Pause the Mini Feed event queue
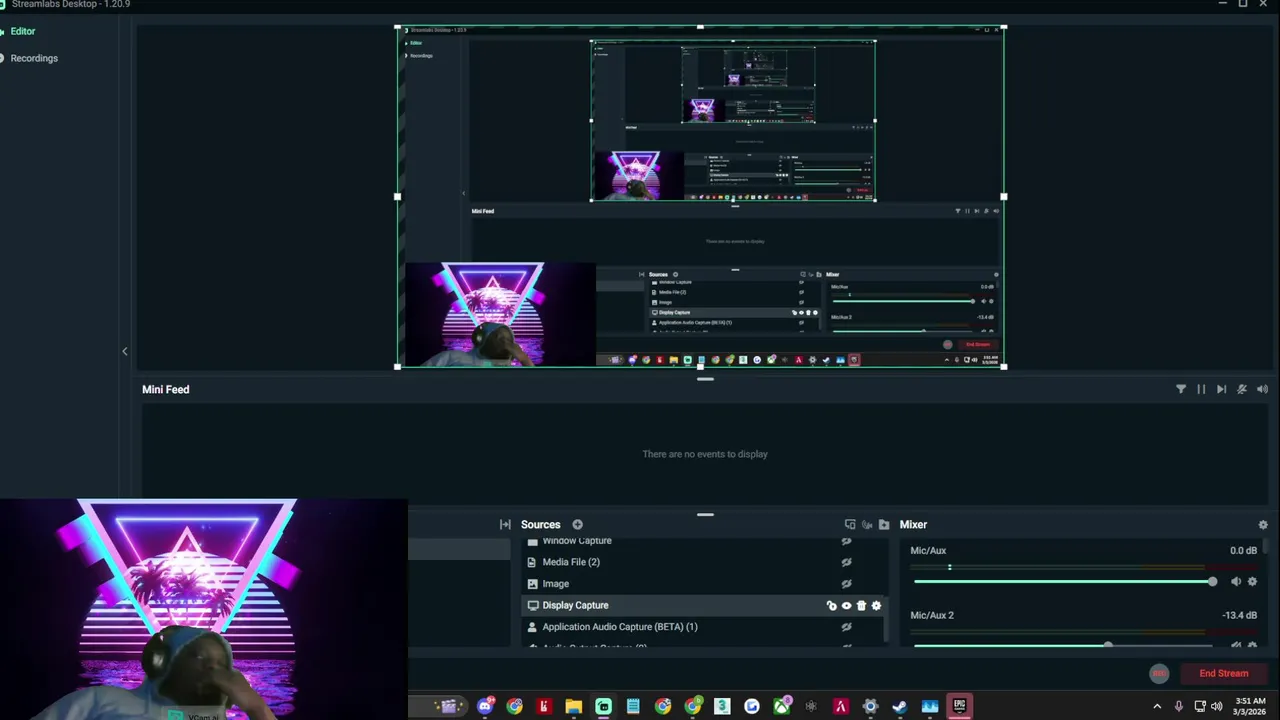Image resolution: width=1280 pixels, height=720 pixels. coord(1201,389)
